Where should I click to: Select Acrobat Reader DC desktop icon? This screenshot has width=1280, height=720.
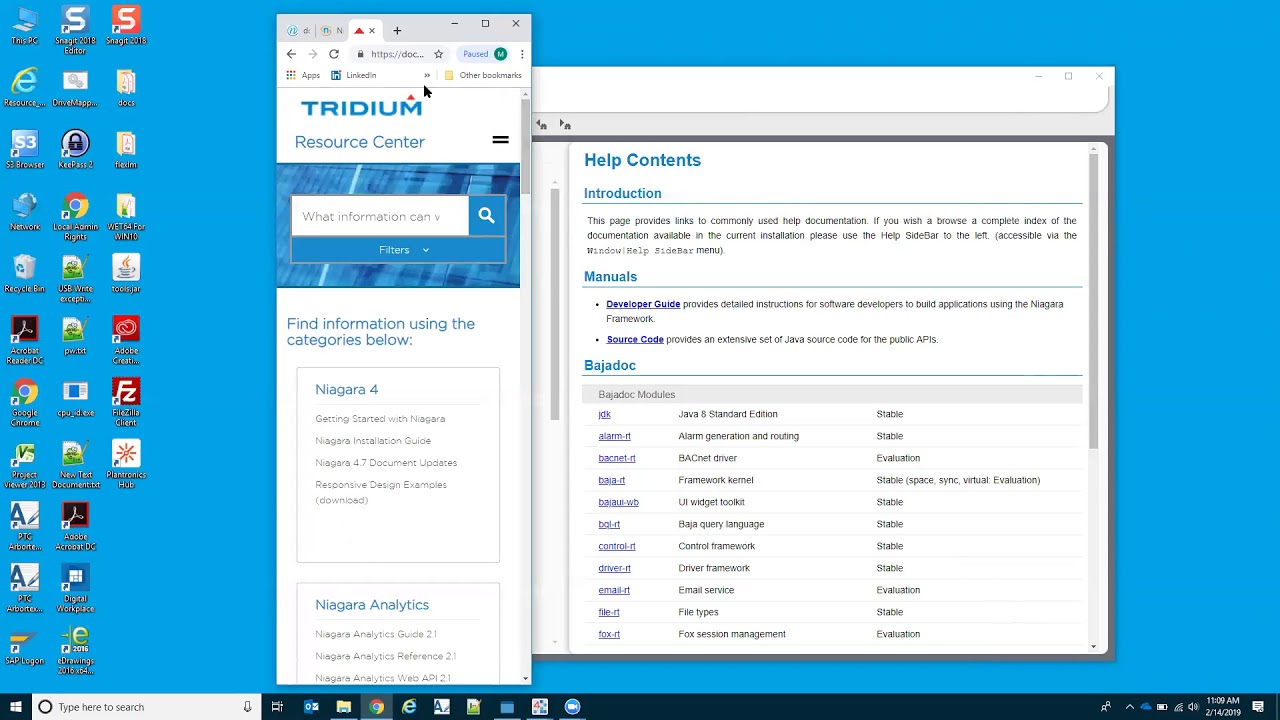coord(24,338)
